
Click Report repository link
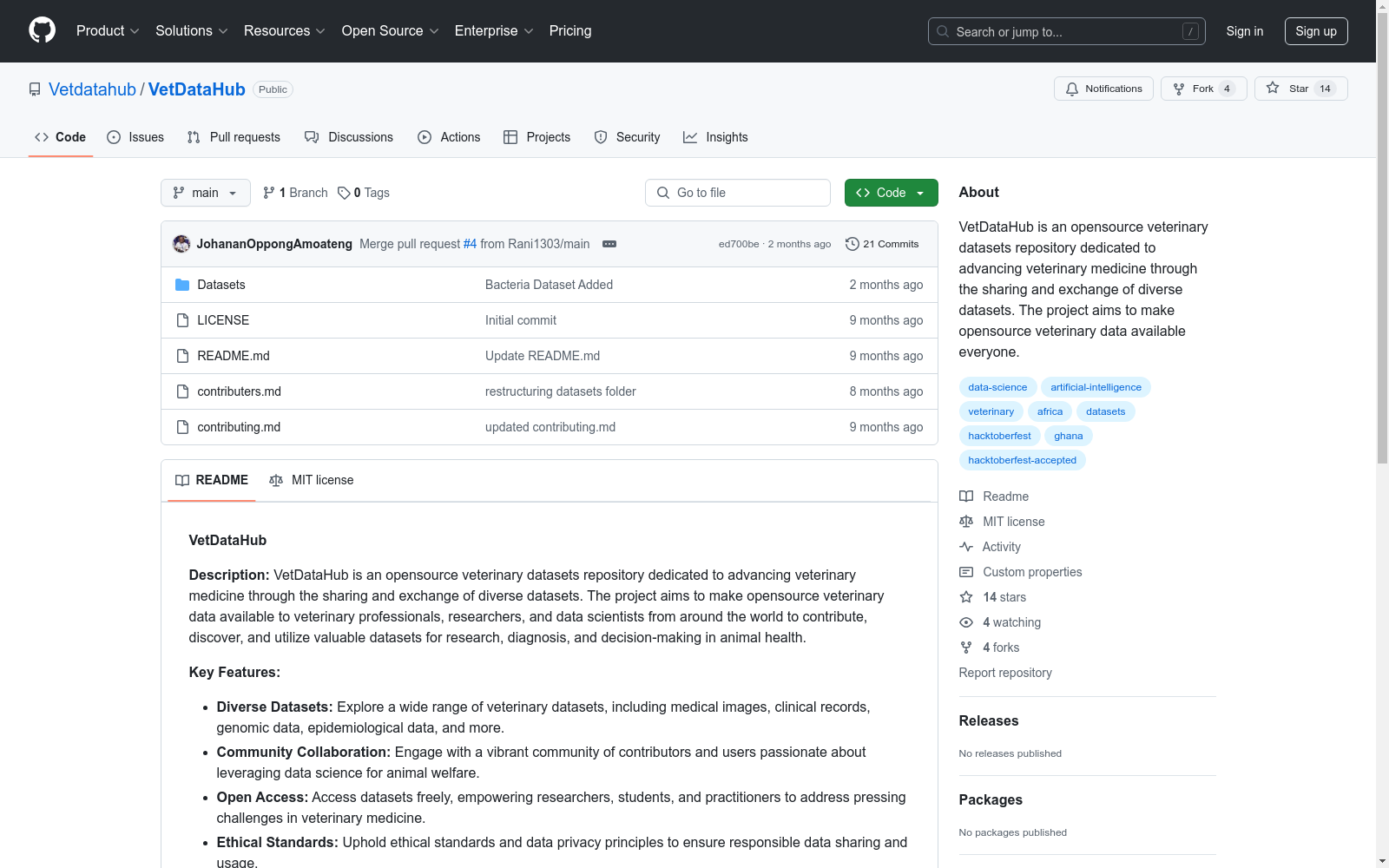click(1005, 673)
